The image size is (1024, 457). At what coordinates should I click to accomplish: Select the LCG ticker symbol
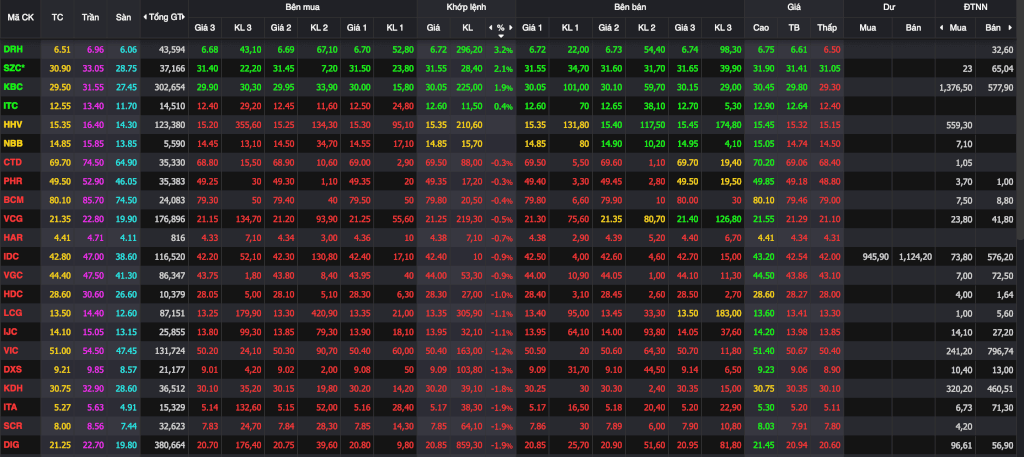point(12,313)
